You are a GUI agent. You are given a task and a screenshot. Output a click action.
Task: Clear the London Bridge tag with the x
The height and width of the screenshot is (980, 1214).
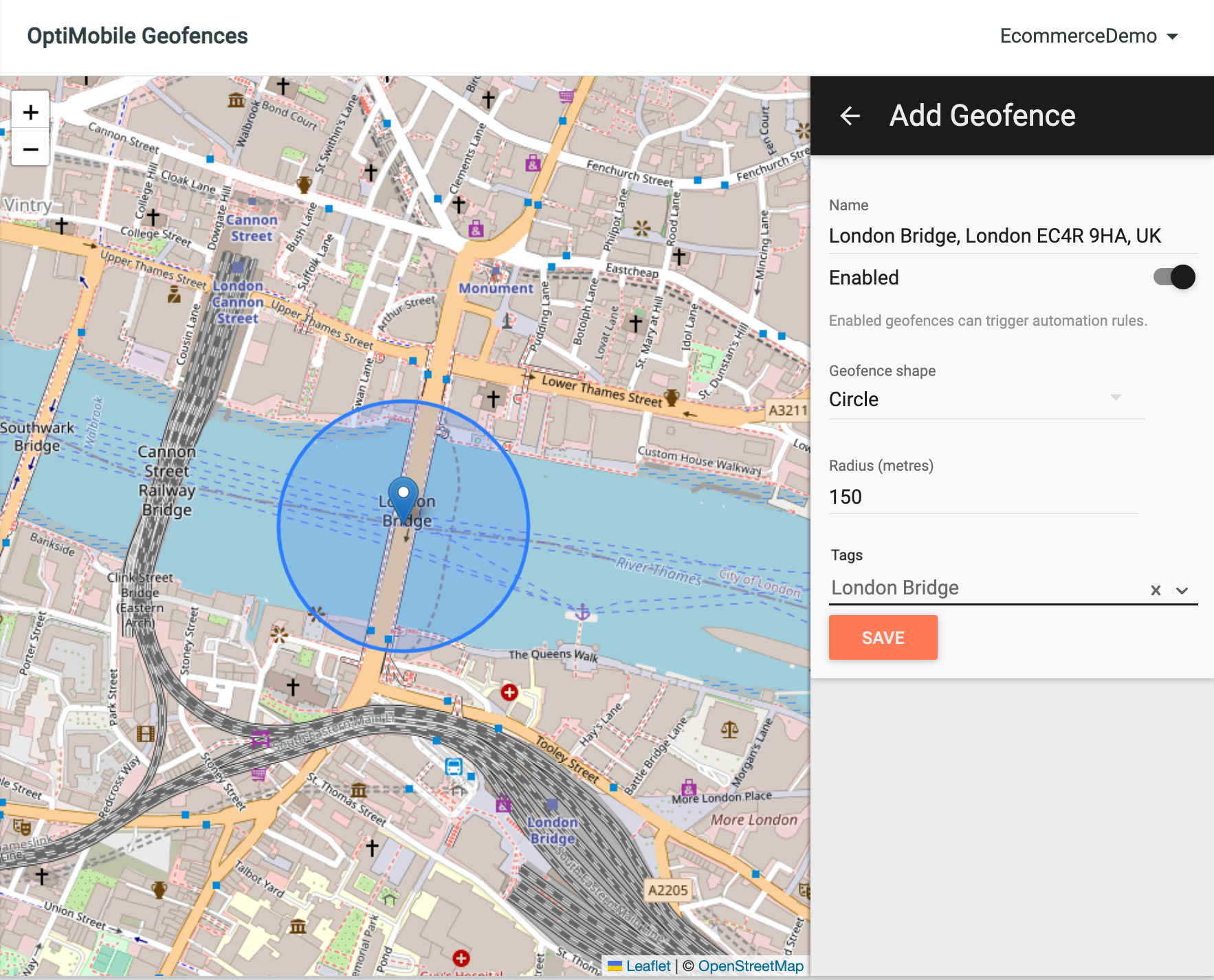point(1156,590)
